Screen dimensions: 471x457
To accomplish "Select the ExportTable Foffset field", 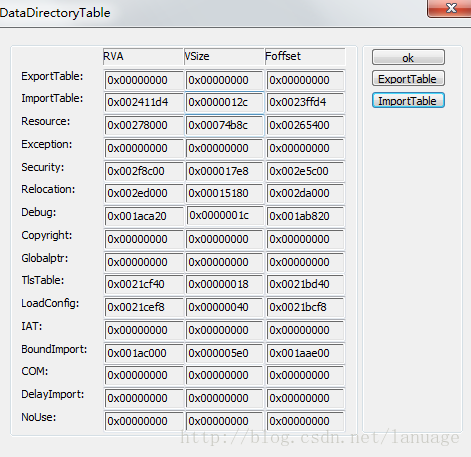I will click(x=305, y=80).
